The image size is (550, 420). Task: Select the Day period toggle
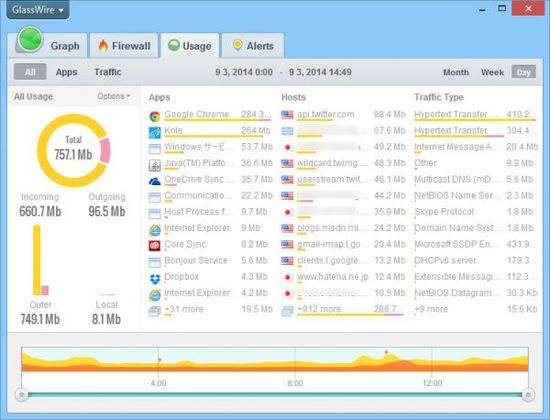[x=523, y=72]
